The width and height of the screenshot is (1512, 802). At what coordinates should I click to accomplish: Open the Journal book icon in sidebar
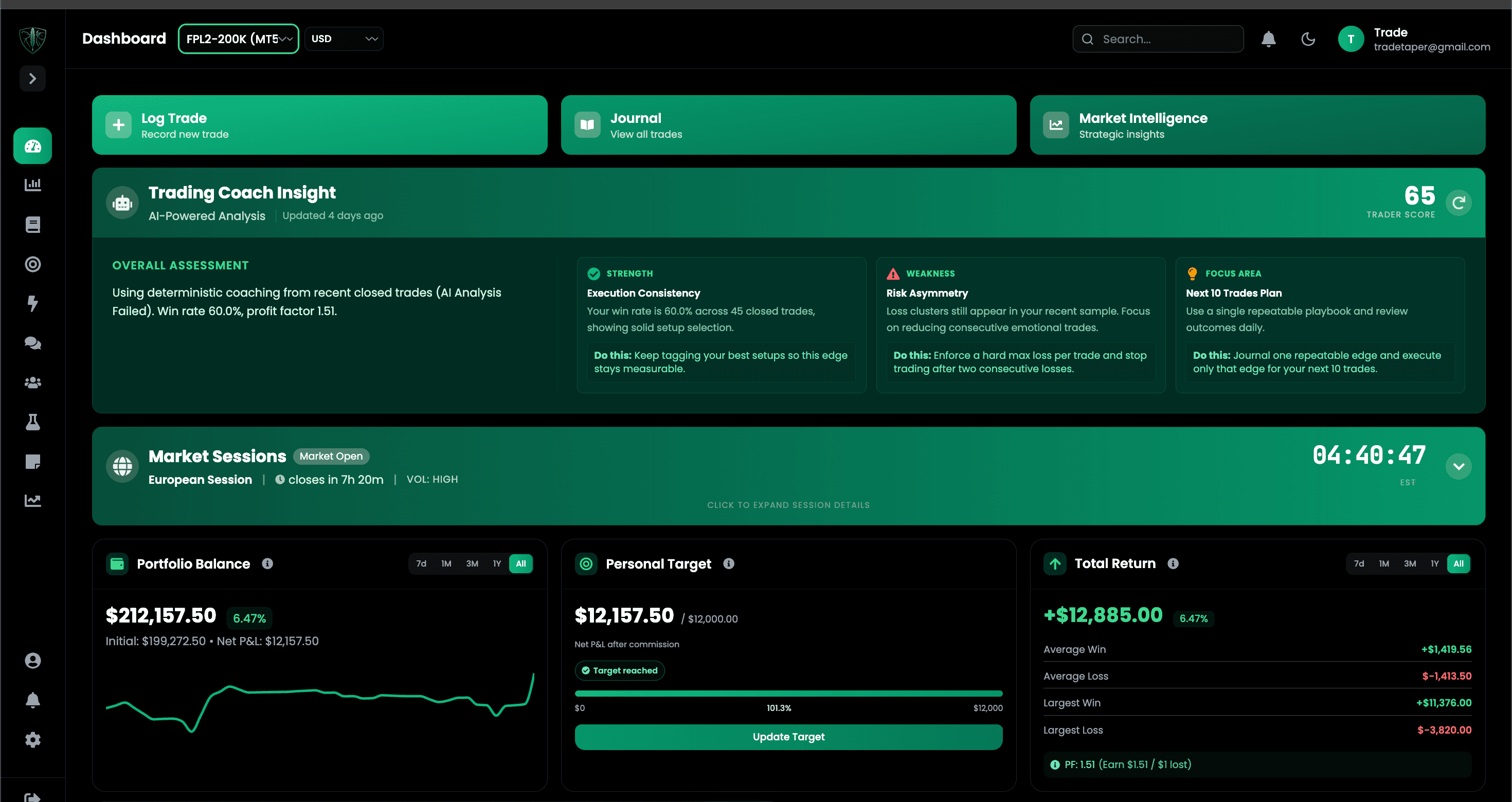(33, 224)
